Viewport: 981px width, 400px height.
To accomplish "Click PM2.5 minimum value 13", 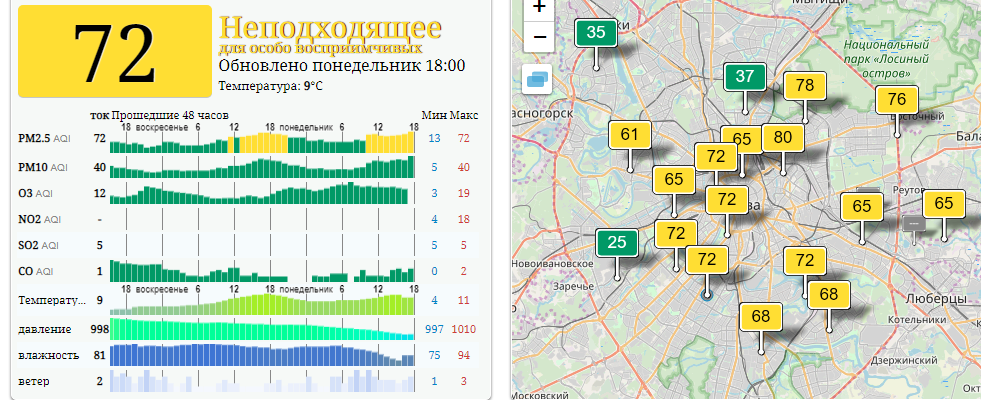I will point(434,138).
